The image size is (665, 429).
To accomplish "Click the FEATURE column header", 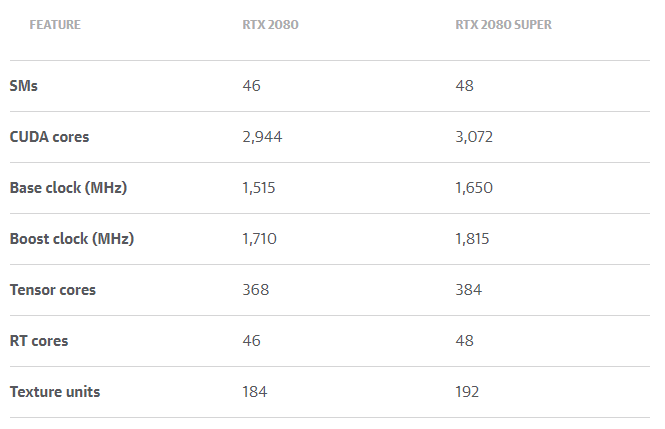I will tap(55, 25).
